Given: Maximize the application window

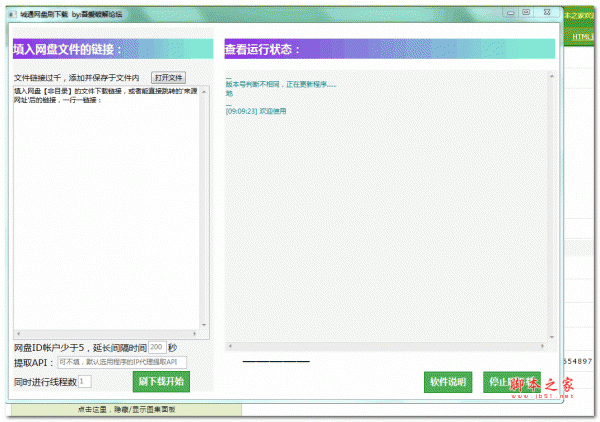Looking at the screenshot, I should [x=526, y=13].
